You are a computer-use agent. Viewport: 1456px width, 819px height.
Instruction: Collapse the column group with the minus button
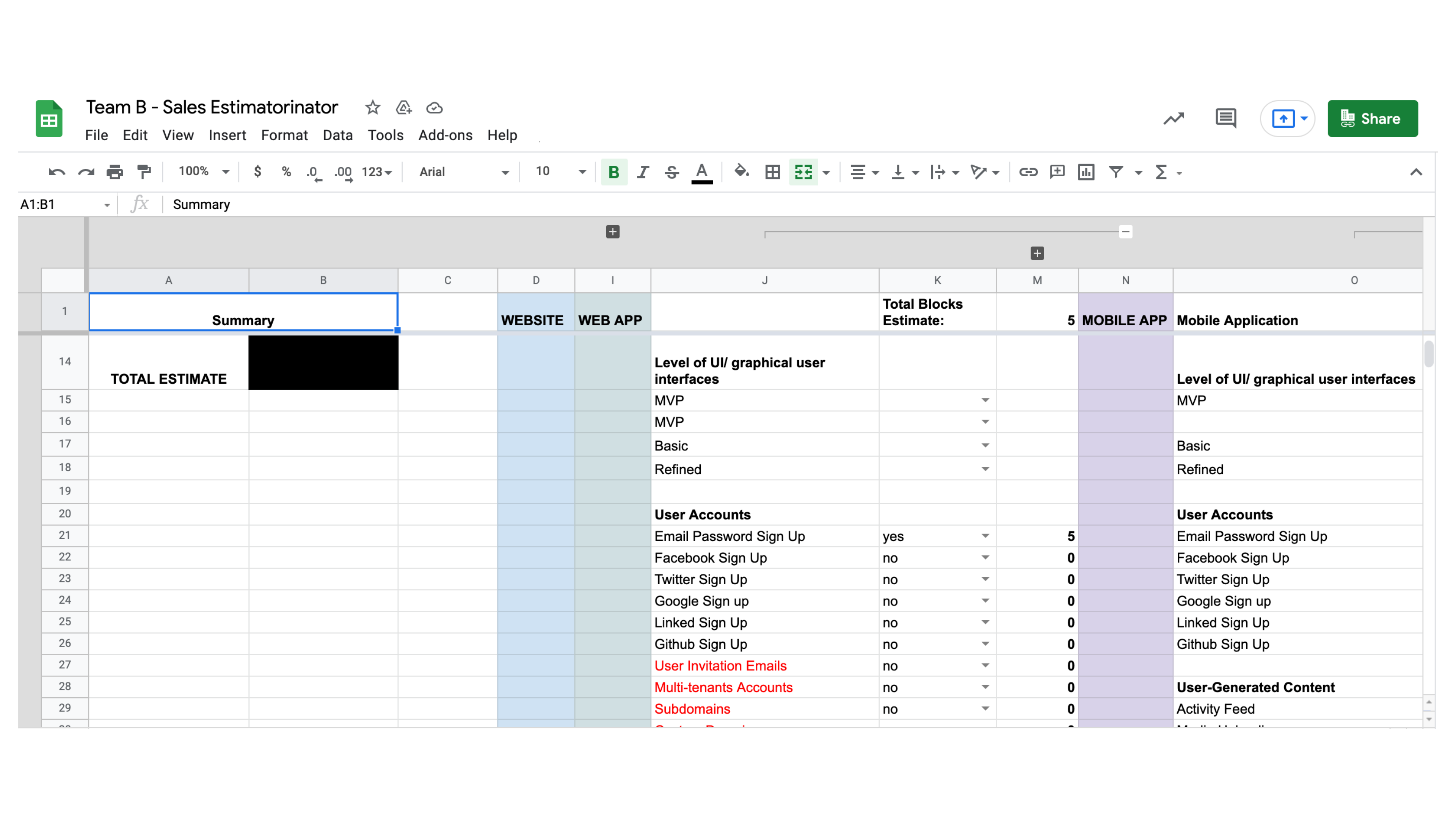pos(1125,232)
